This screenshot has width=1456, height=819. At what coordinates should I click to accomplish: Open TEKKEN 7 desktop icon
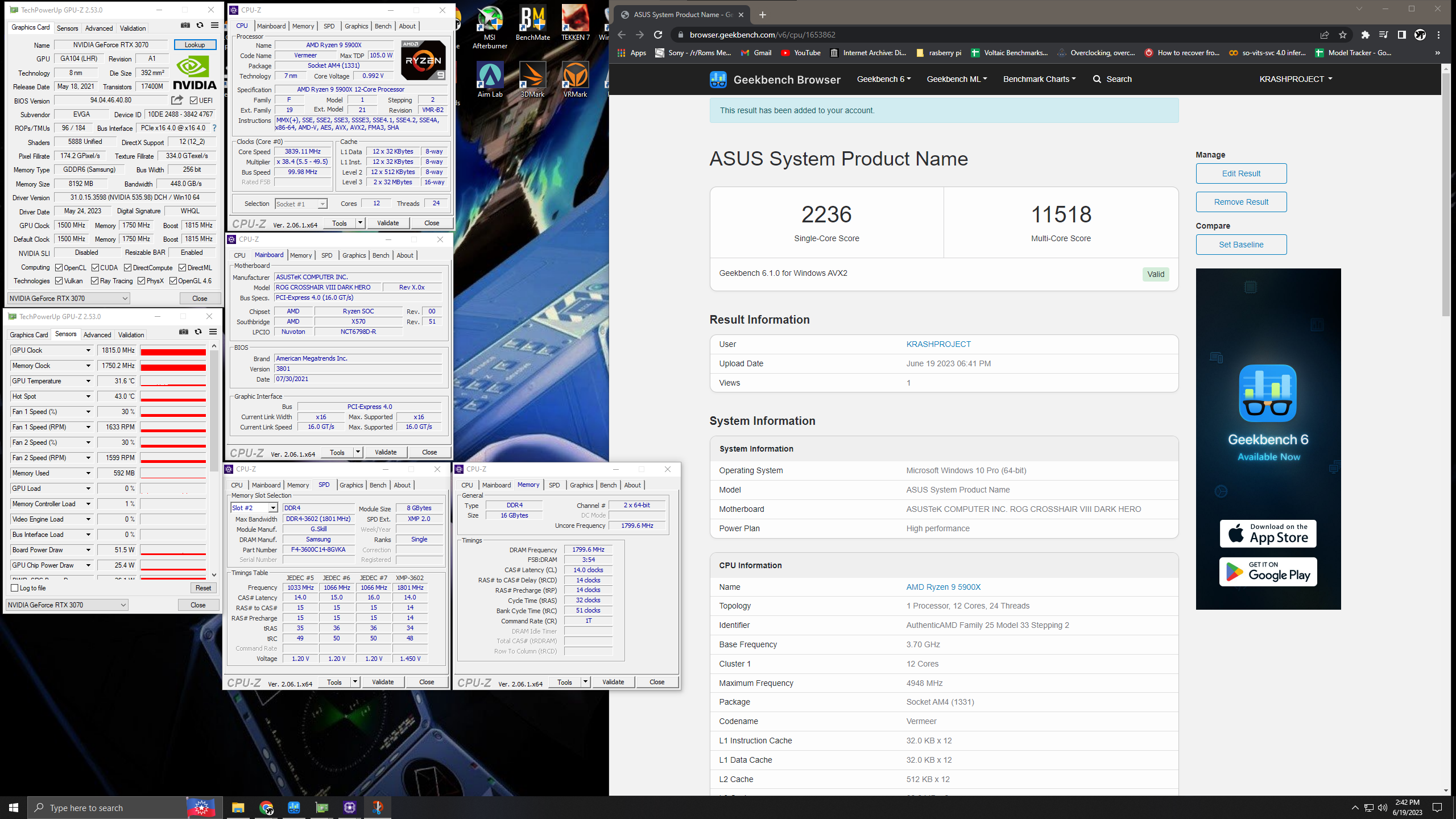tap(575, 23)
